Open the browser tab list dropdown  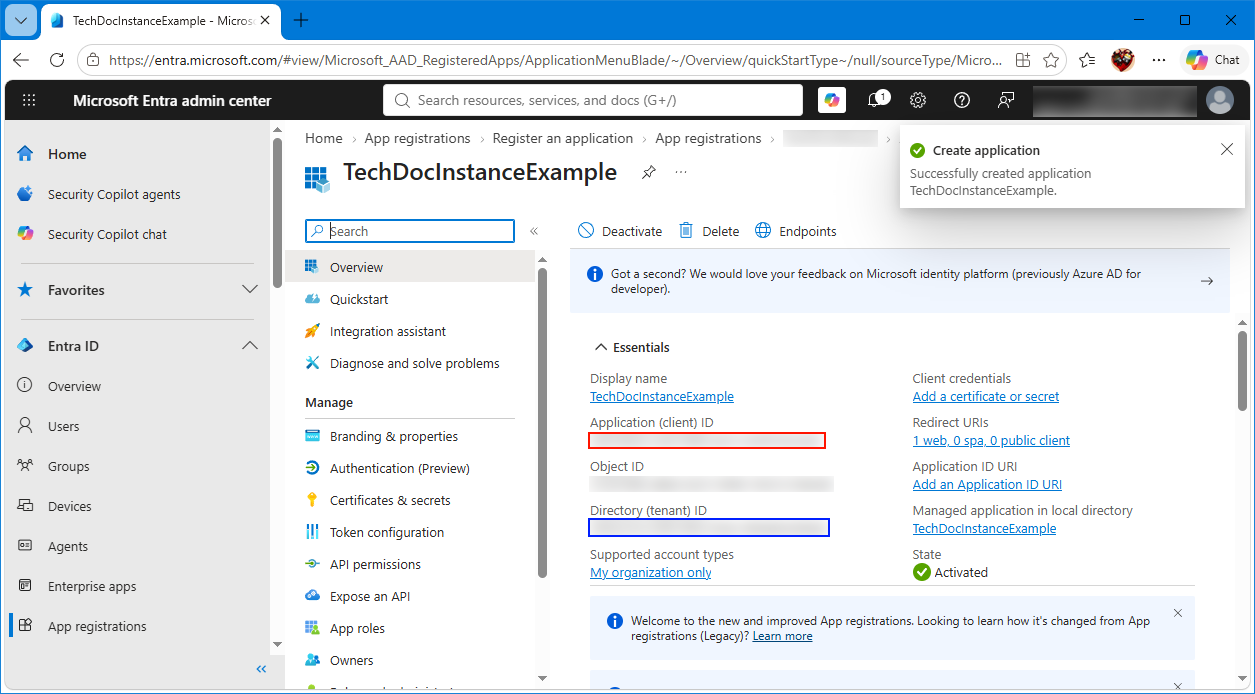[22, 20]
